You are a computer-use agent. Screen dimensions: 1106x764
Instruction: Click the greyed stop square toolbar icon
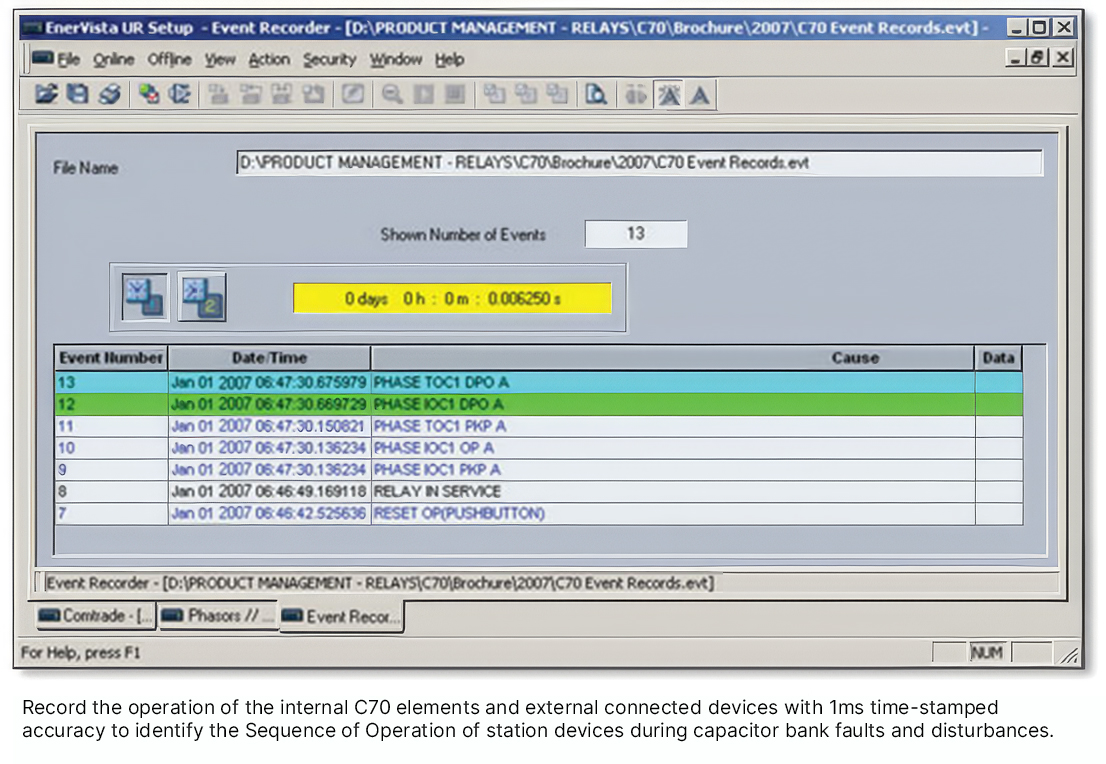pos(455,94)
